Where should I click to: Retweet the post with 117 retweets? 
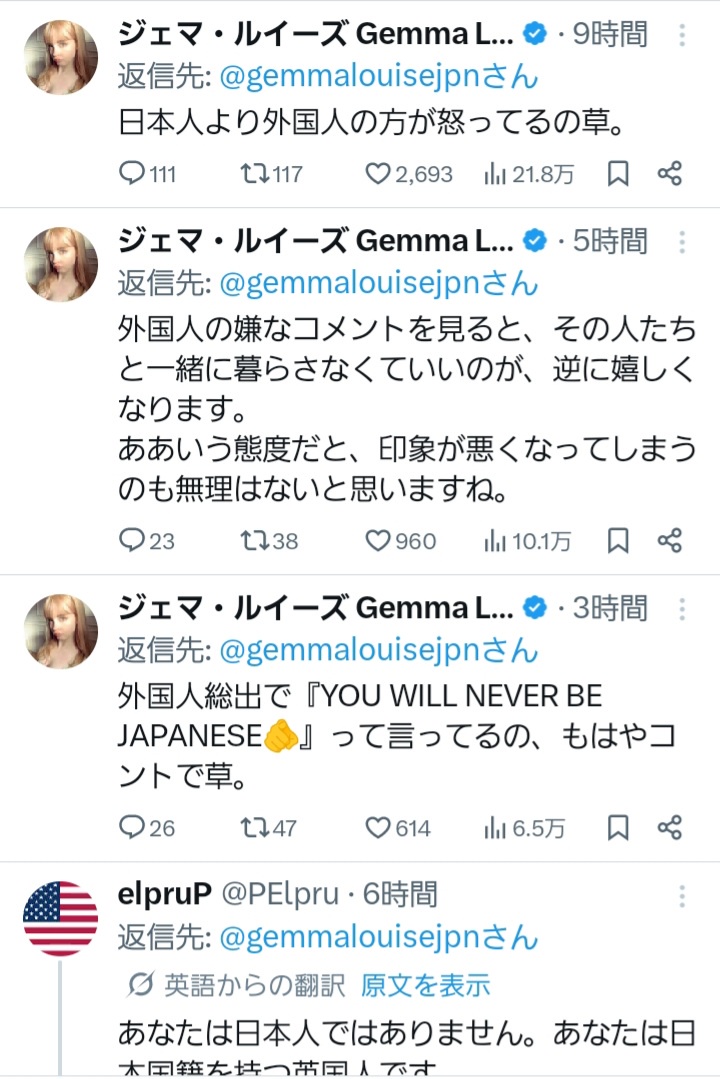256,174
